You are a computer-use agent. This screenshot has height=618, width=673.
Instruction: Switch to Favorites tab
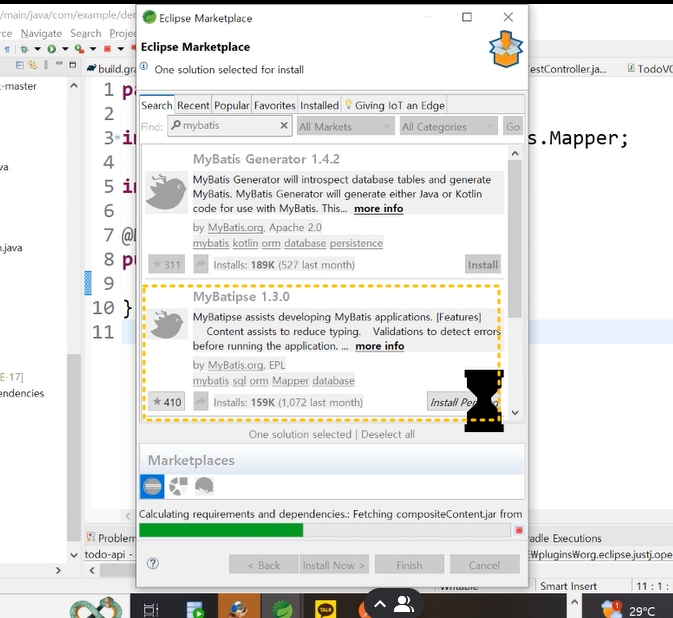click(x=275, y=106)
